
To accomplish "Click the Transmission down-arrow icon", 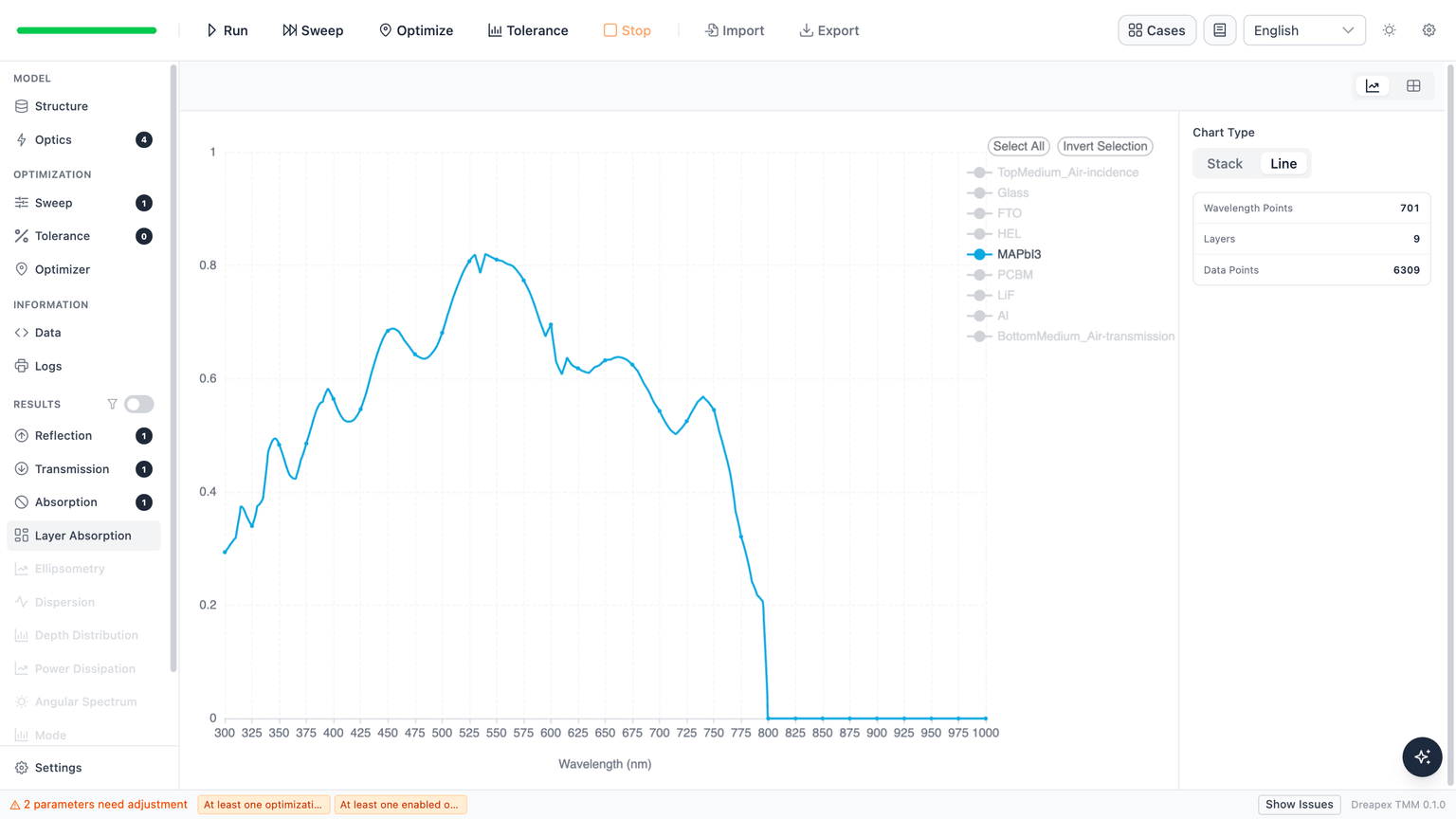I will click(x=22, y=469).
